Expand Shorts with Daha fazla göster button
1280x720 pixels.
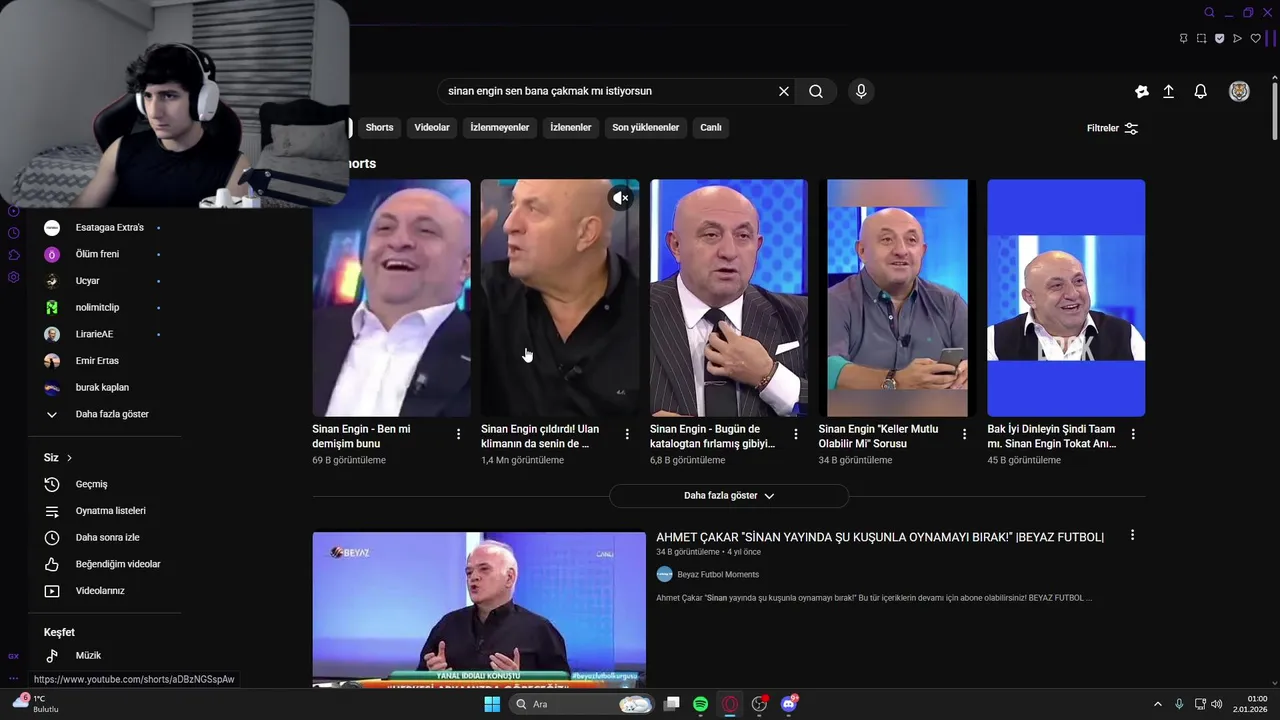tap(729, 496)
